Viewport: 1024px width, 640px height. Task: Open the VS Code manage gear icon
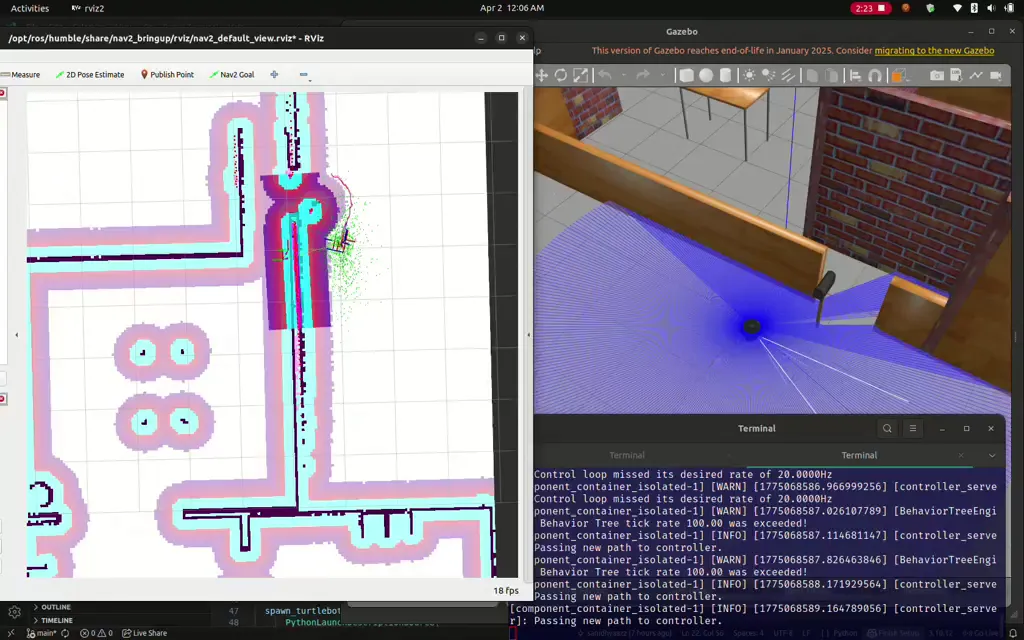tap(14, 613)
